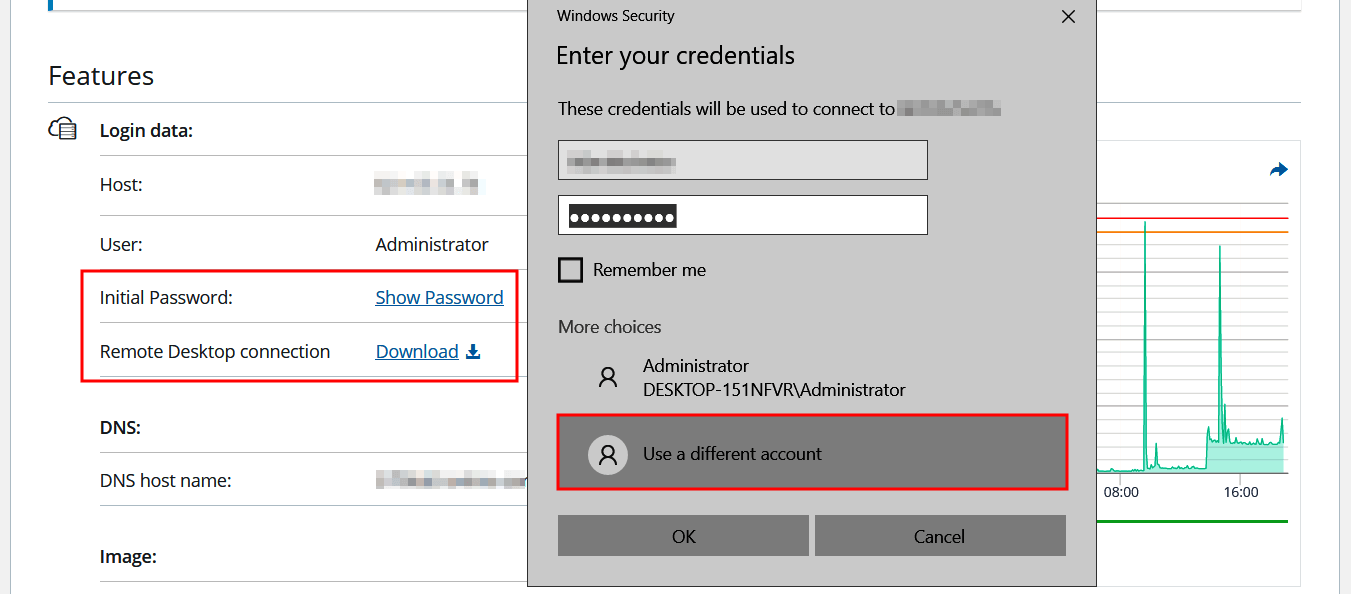Click the password input field
This screenshot has height=594, width=1351.
(x=742, y=215)
